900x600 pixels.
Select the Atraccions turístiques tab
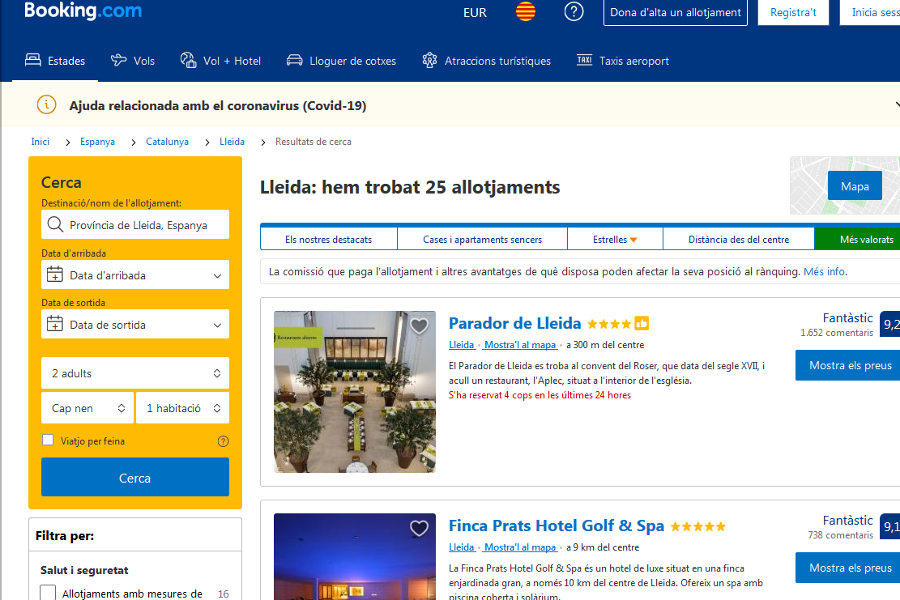tap(486, 61)
